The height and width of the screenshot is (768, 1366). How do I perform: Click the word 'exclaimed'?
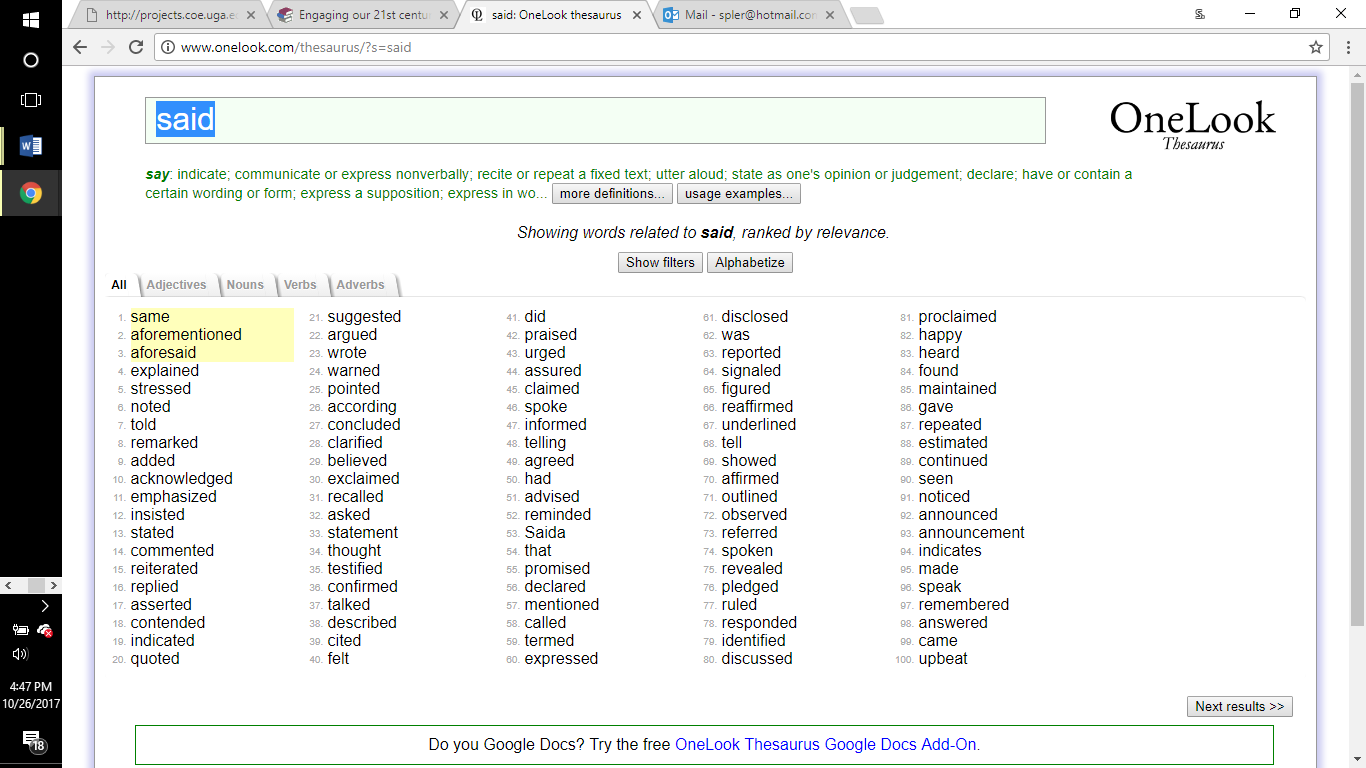point(363,479)
